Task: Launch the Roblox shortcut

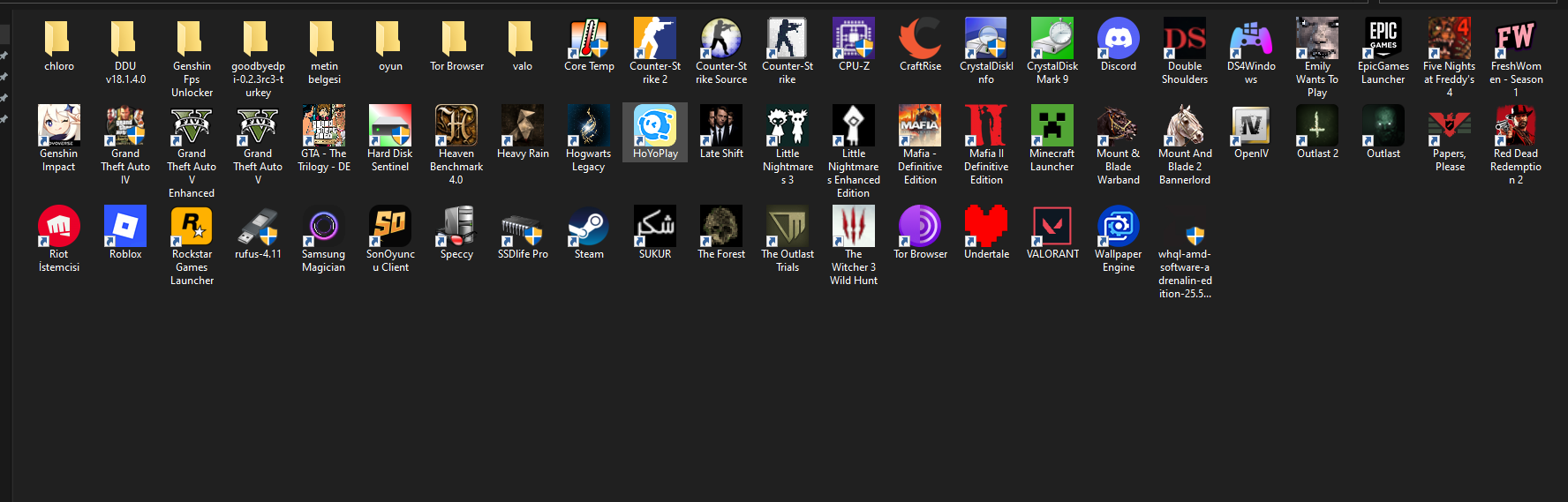Action: coord(125,226)
